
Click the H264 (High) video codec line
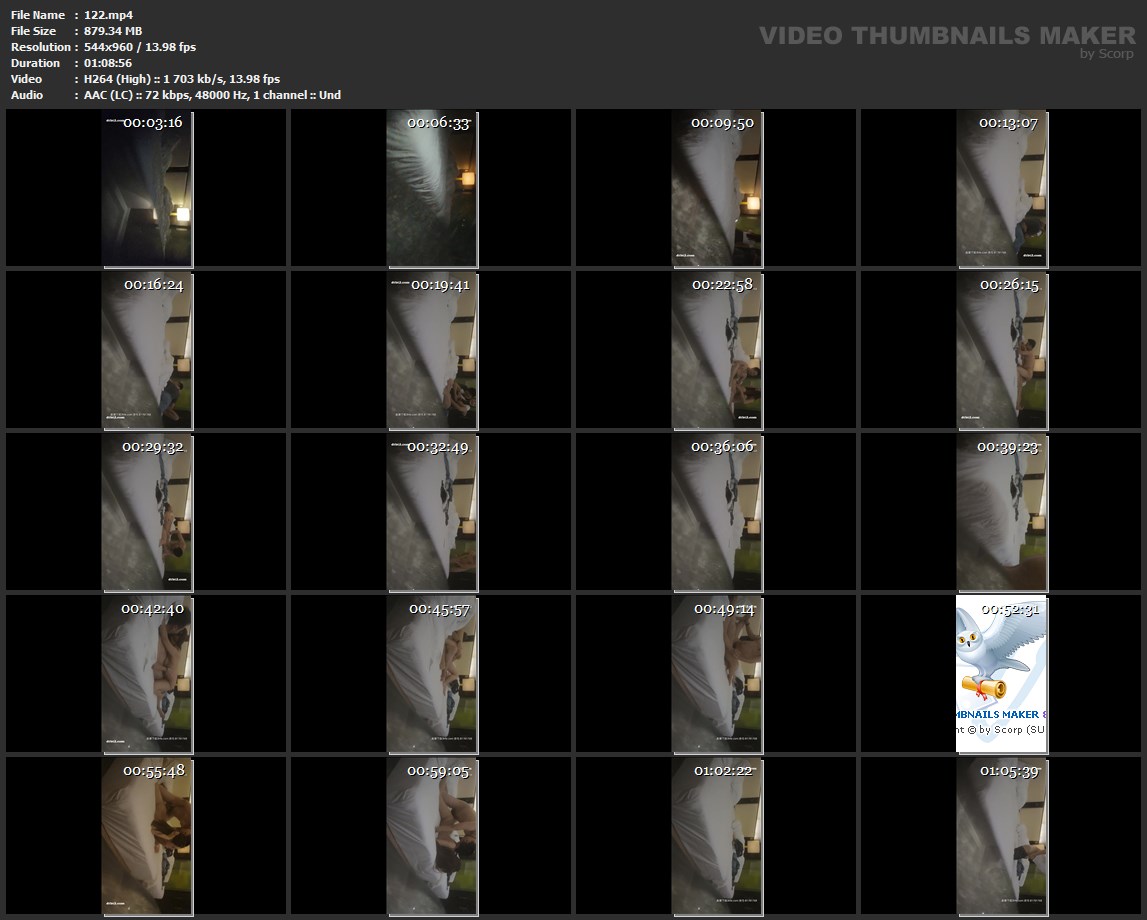point(181,79)
